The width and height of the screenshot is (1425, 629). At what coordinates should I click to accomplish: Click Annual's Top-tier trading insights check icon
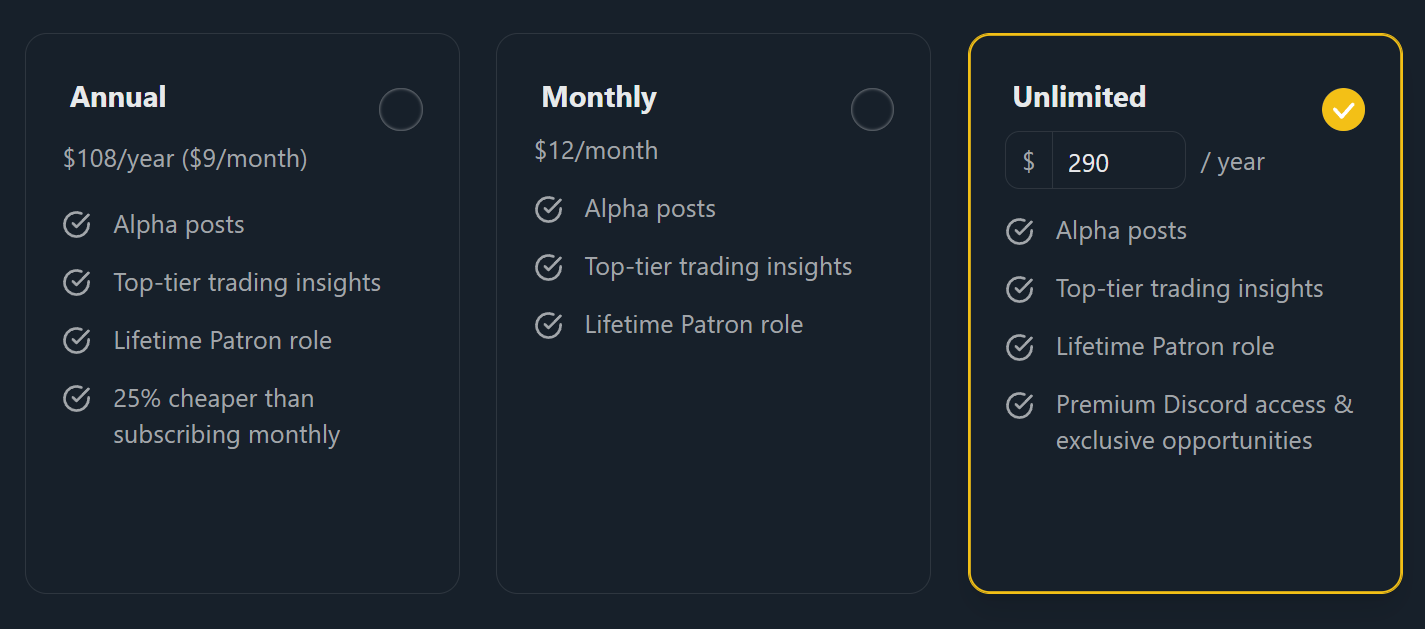pos(77,283)
